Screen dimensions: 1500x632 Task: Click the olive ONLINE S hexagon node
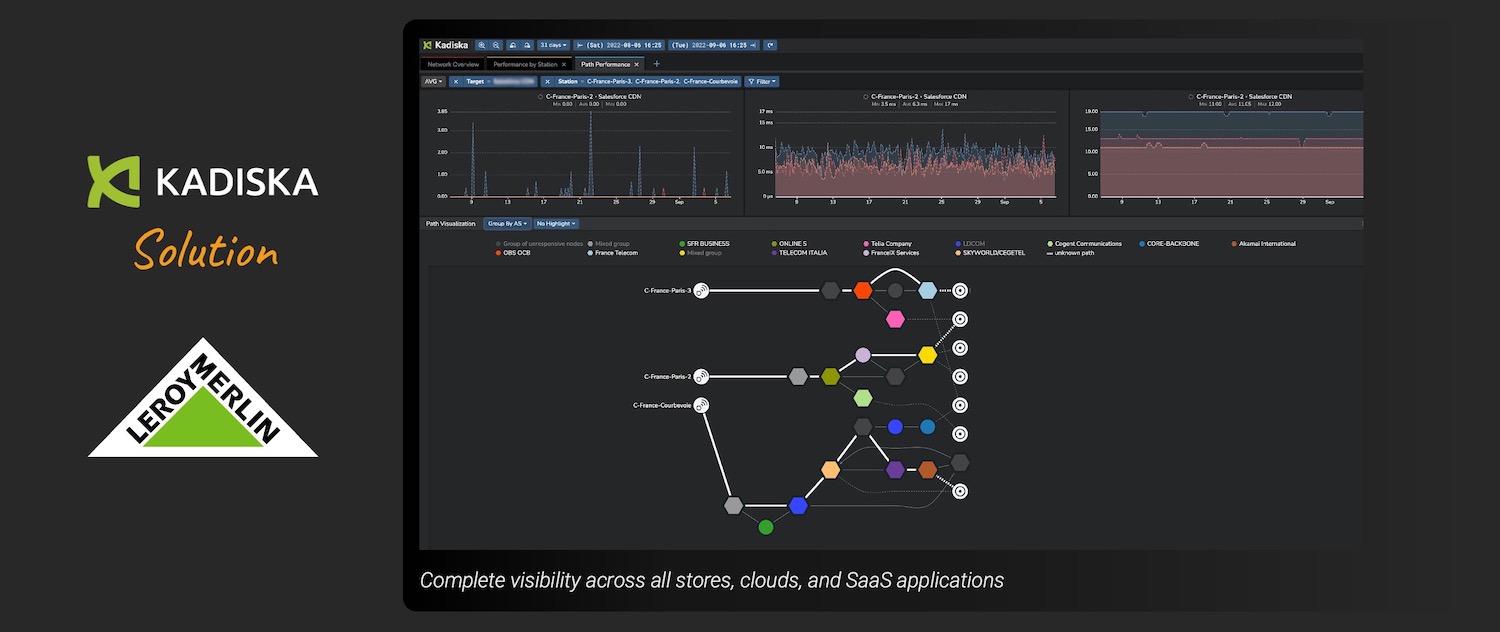830,376
